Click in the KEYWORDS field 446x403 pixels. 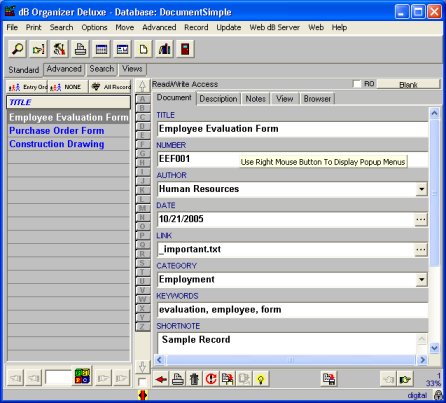point(292,310)
